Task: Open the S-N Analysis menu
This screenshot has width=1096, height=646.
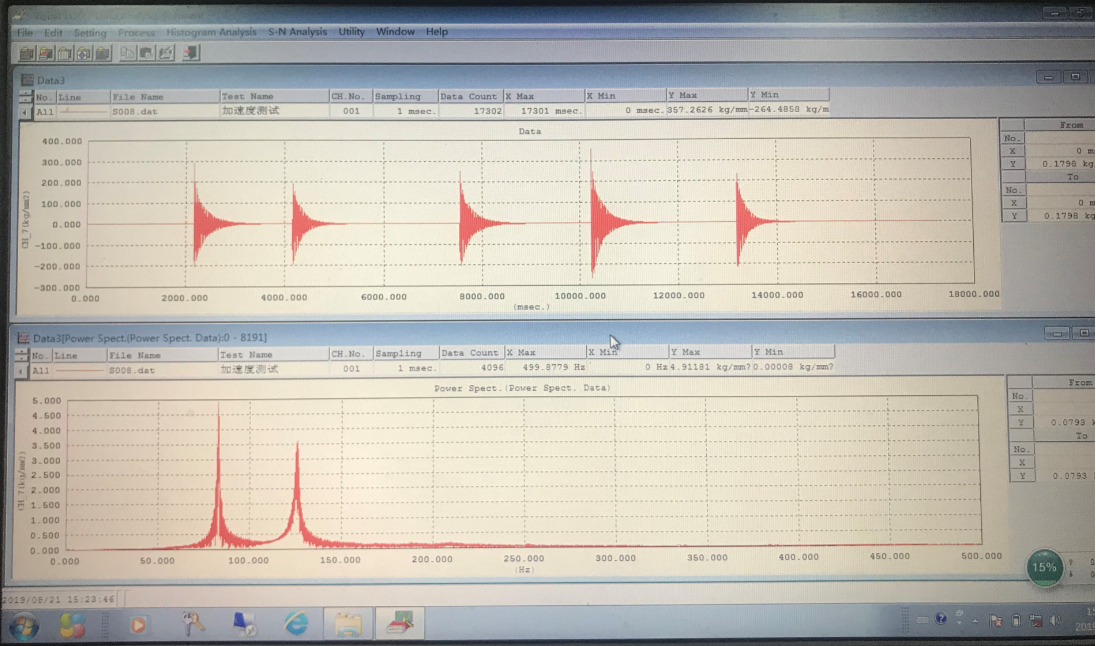Action: [297, 32]
